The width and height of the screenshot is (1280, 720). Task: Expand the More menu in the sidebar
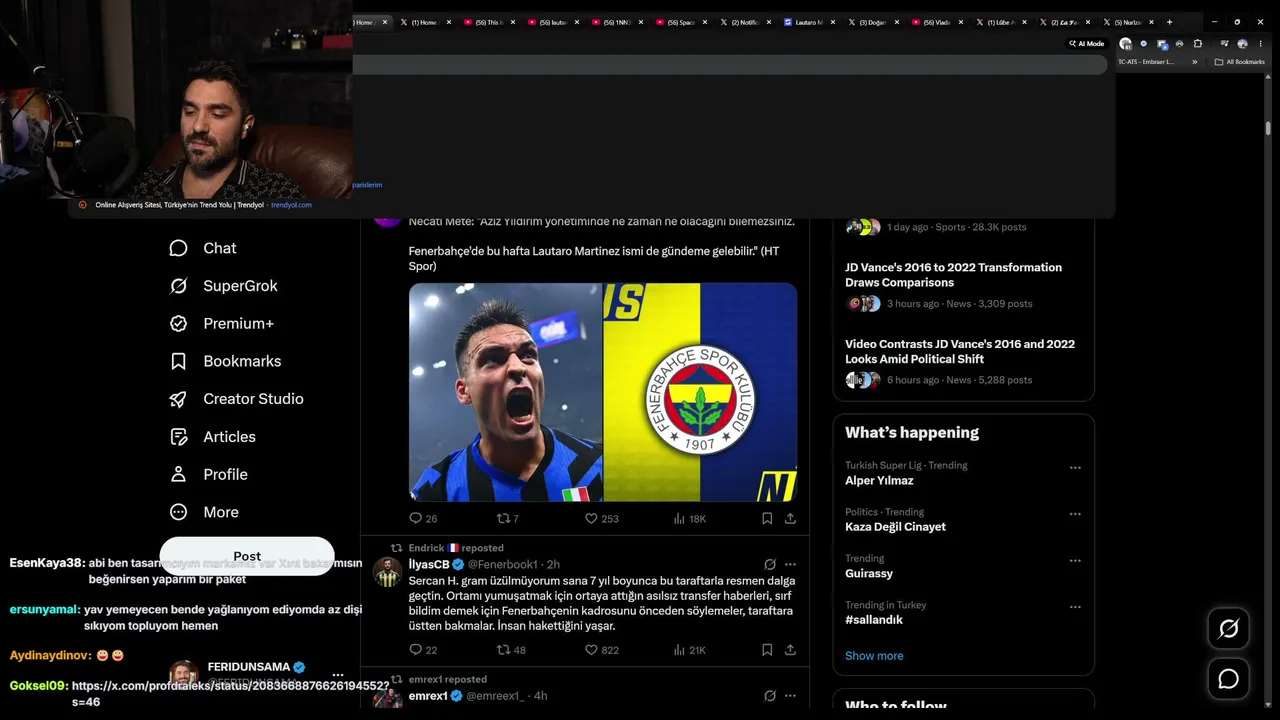click(x=204, y=512)
